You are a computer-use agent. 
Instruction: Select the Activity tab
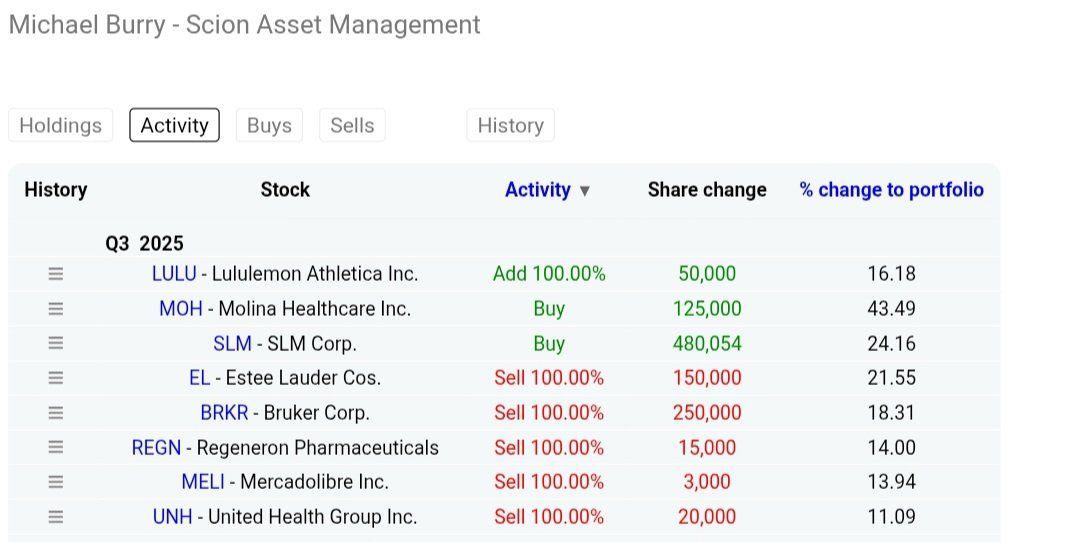point(174,126)
